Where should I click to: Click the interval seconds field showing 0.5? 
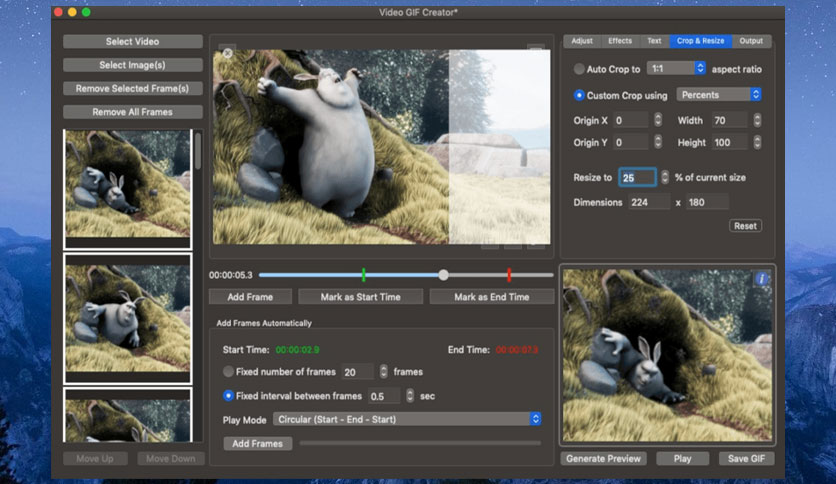click(383, 396)
